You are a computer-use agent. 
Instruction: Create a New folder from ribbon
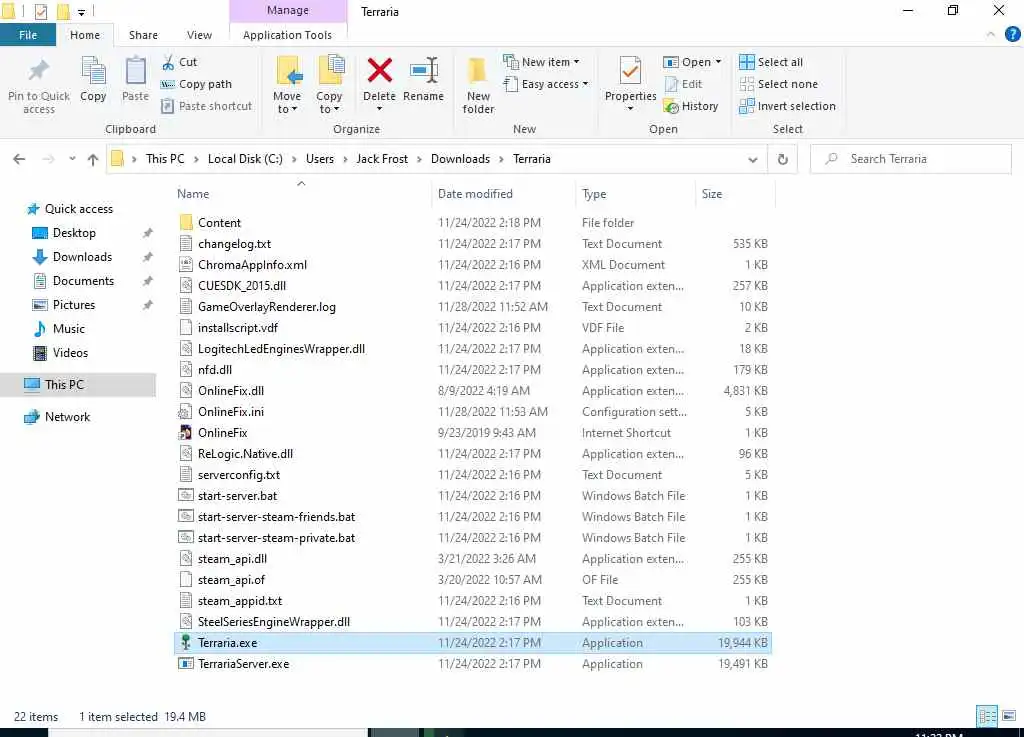478,86
